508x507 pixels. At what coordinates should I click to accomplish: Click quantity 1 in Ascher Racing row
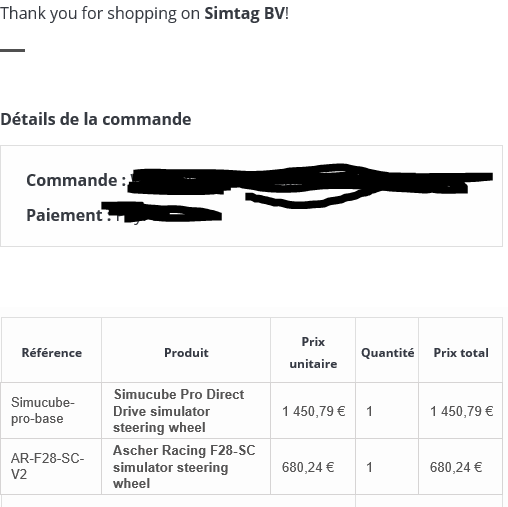(369, 467)
